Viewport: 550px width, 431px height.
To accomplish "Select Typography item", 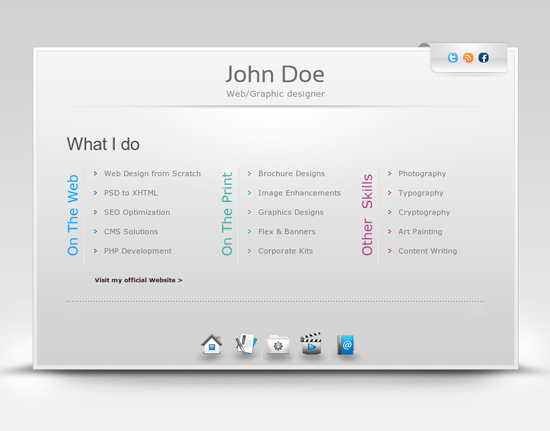I will [421, 193].
